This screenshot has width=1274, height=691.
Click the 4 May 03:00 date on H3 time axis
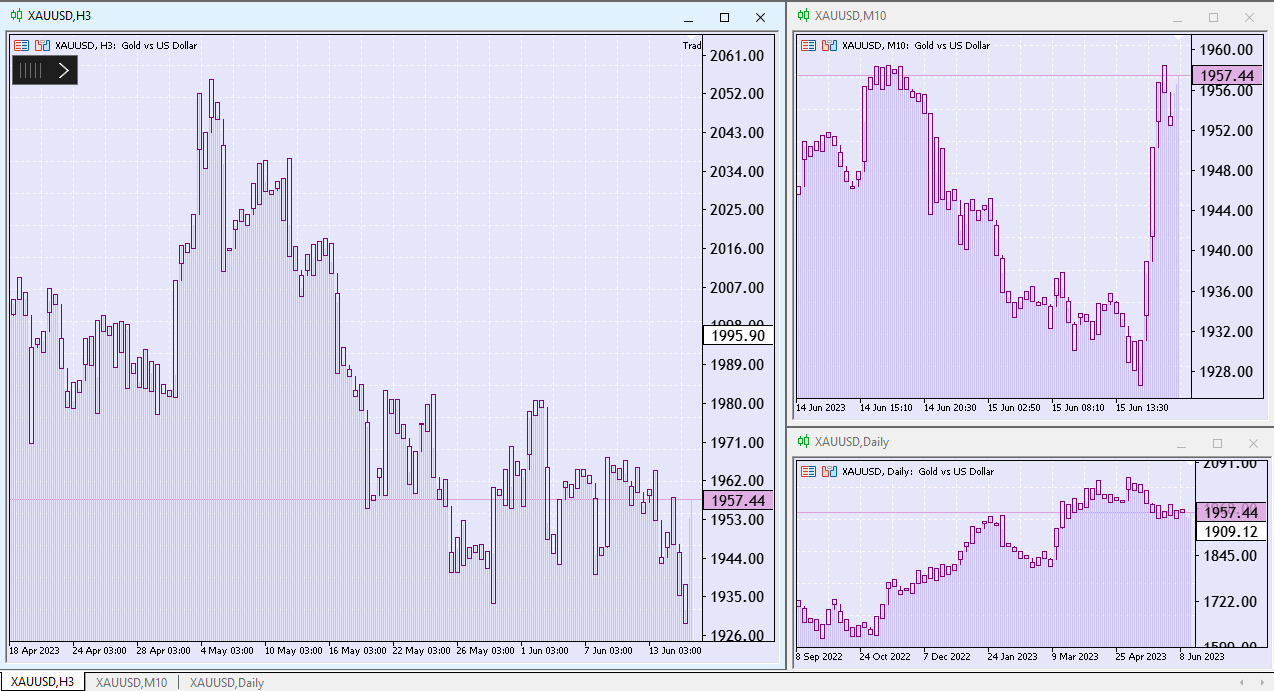227,651
